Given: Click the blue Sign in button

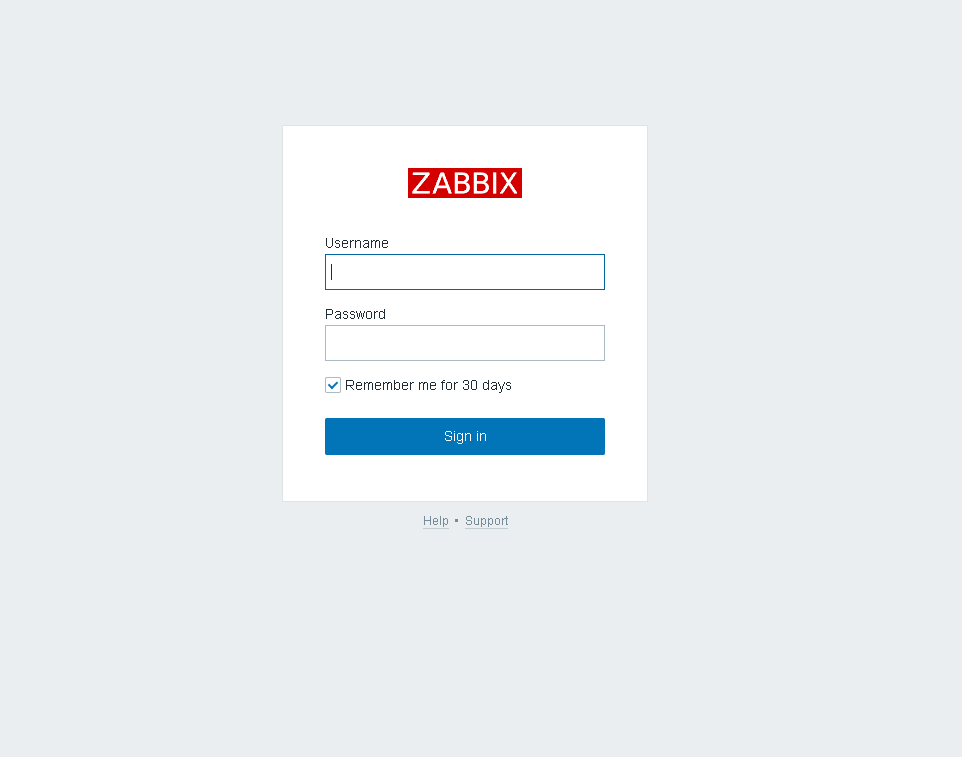Looking at the screenshot, I should (x=464, y=436).
